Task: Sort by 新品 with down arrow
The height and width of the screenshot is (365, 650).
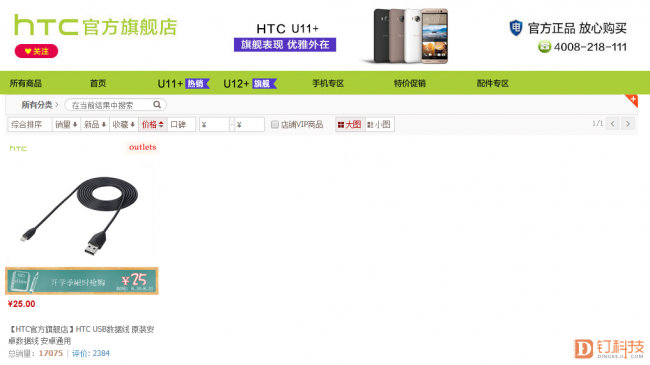Action: coord(95,124)
